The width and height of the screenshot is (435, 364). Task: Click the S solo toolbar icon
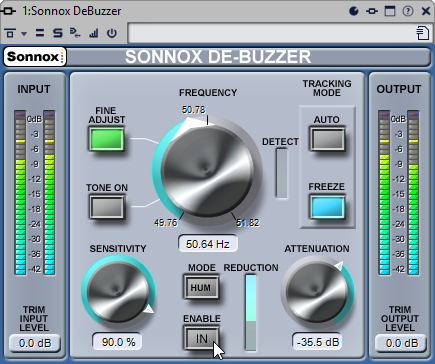coord(58,33)
